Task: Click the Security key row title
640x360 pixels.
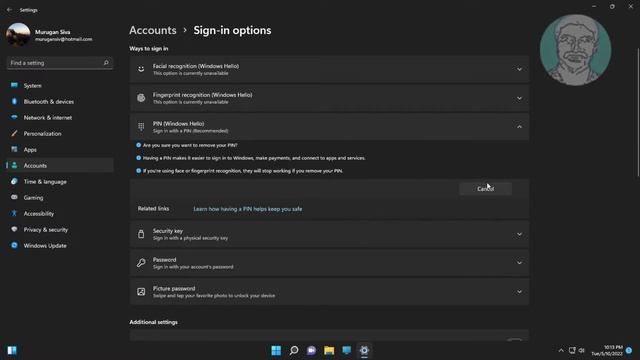Action: (x=168, y=231)
